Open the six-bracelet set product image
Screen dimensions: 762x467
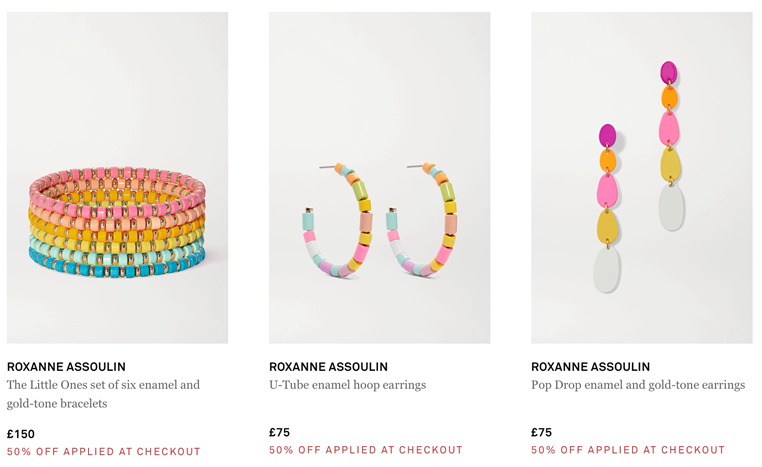tap(117, 178)
